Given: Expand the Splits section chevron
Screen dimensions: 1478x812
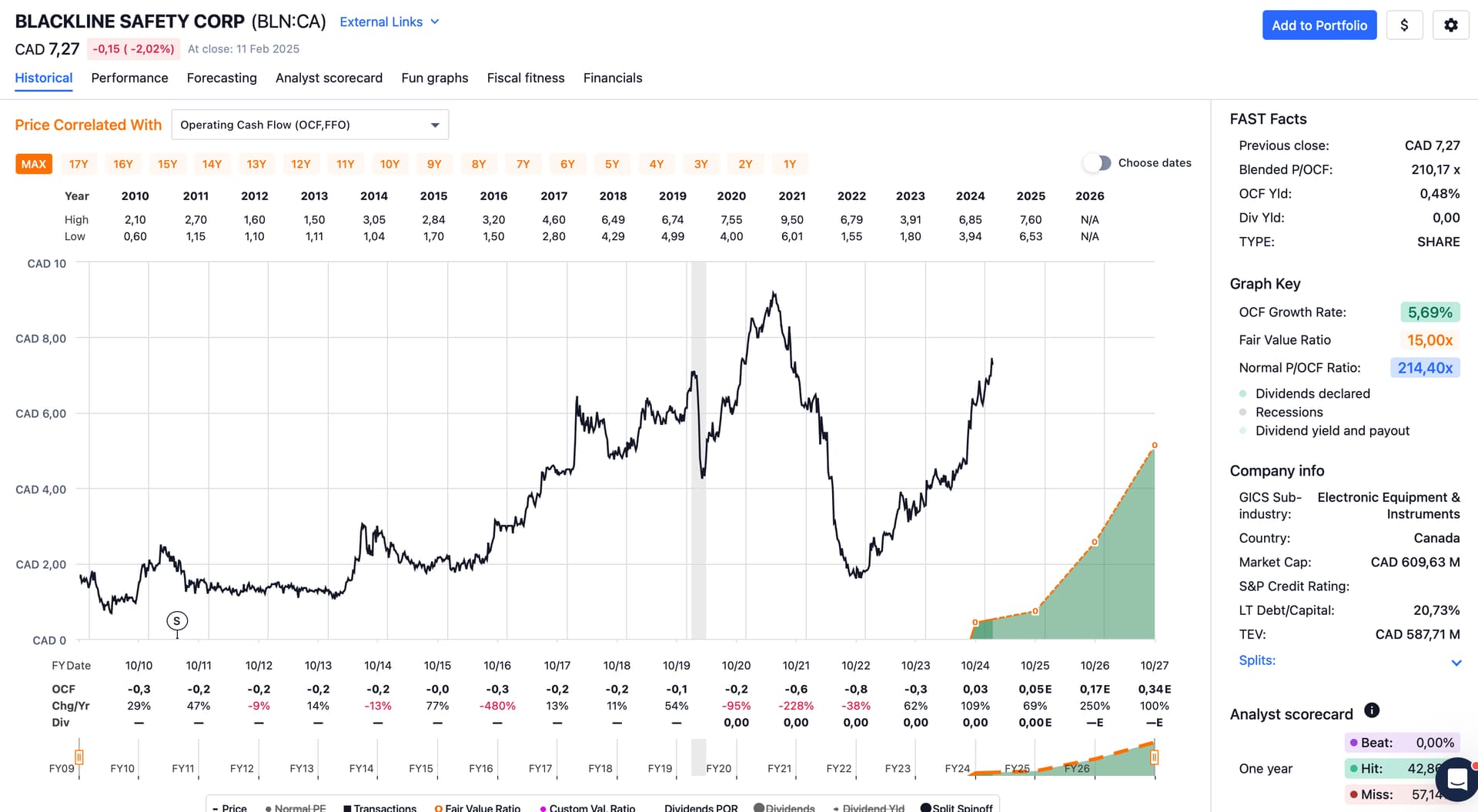Looking at the screenshot, I should (x=1456, y=663).
